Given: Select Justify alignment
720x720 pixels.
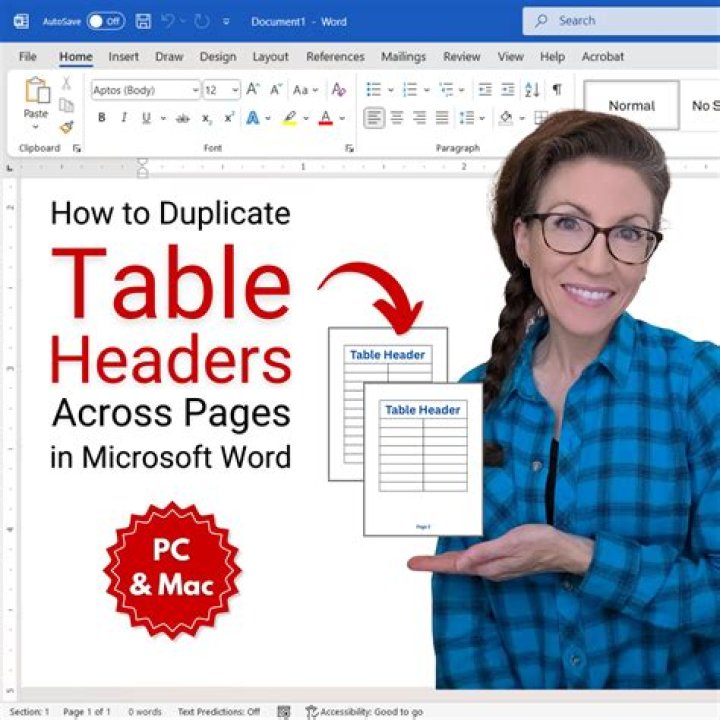Looking at the screenshot, I should click(x=442, y=118).
